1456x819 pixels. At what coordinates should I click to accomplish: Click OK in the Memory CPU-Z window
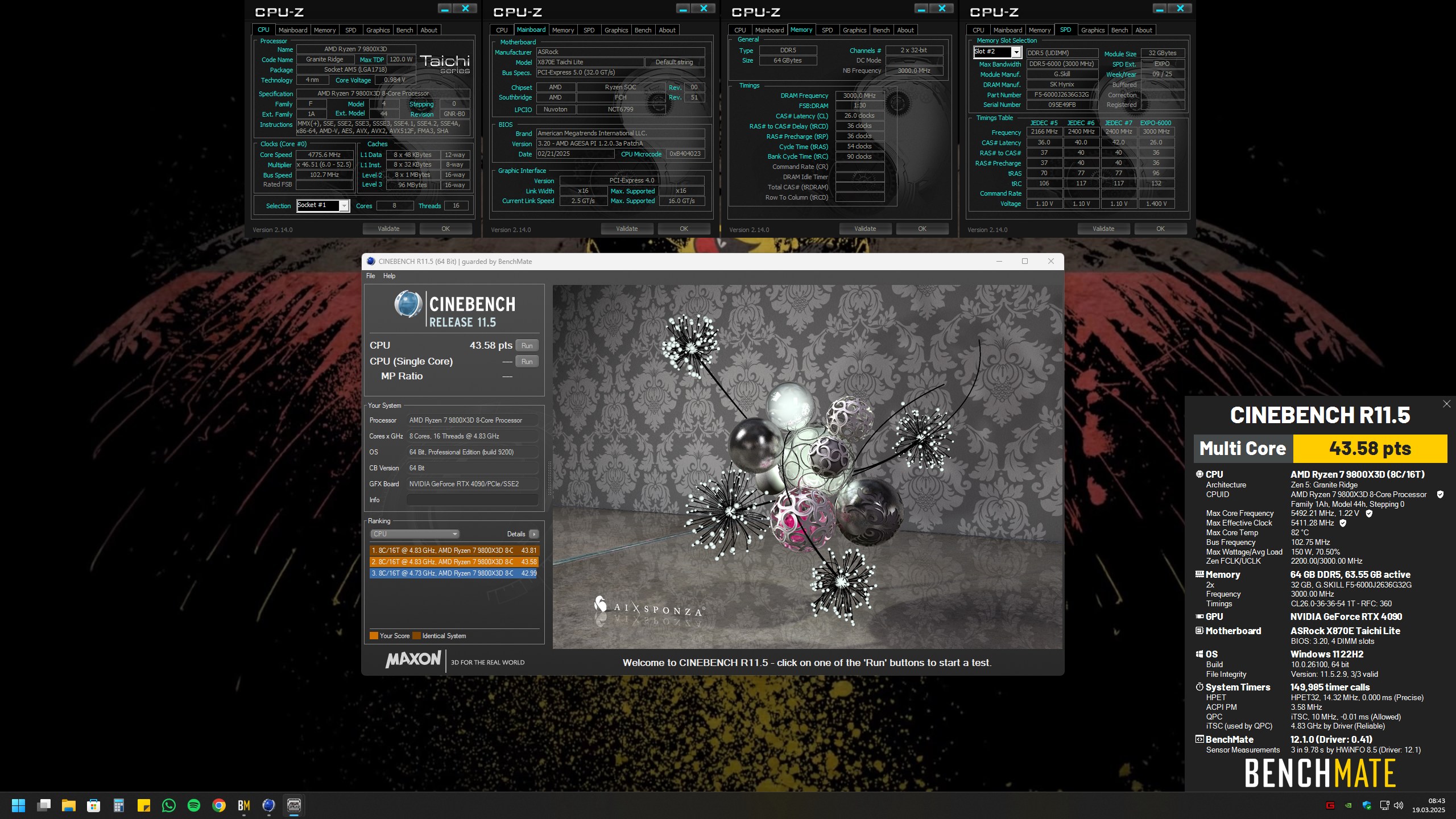coord(922,229)
